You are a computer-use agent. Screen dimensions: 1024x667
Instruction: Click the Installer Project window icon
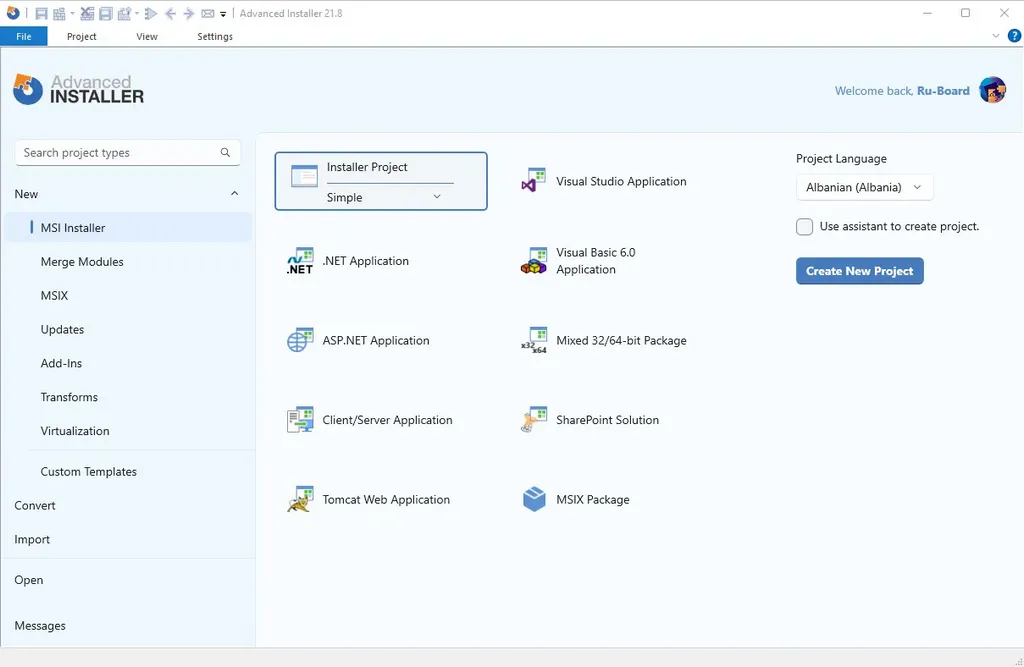point(304,176)
